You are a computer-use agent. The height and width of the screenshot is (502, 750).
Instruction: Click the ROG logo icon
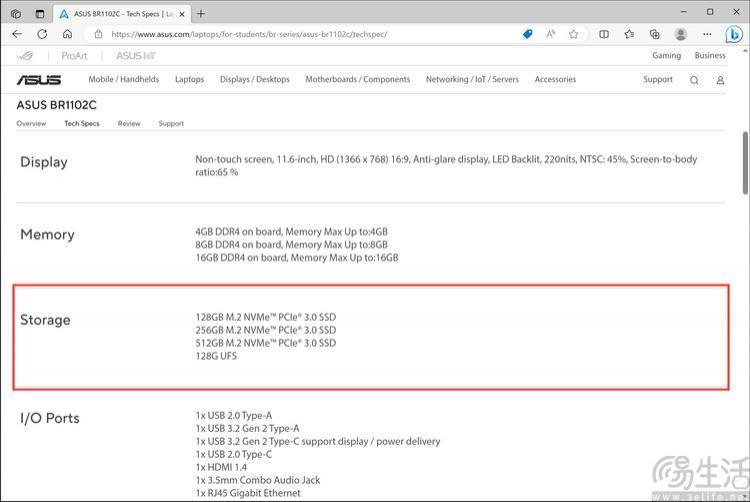(25, 56)
